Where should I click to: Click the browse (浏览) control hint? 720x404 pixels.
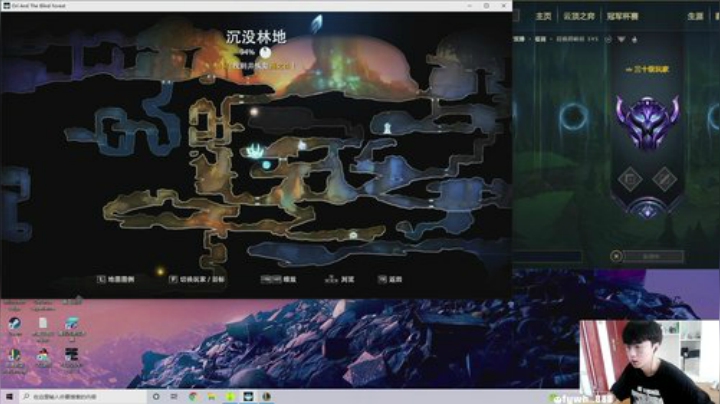pos(339,279)
